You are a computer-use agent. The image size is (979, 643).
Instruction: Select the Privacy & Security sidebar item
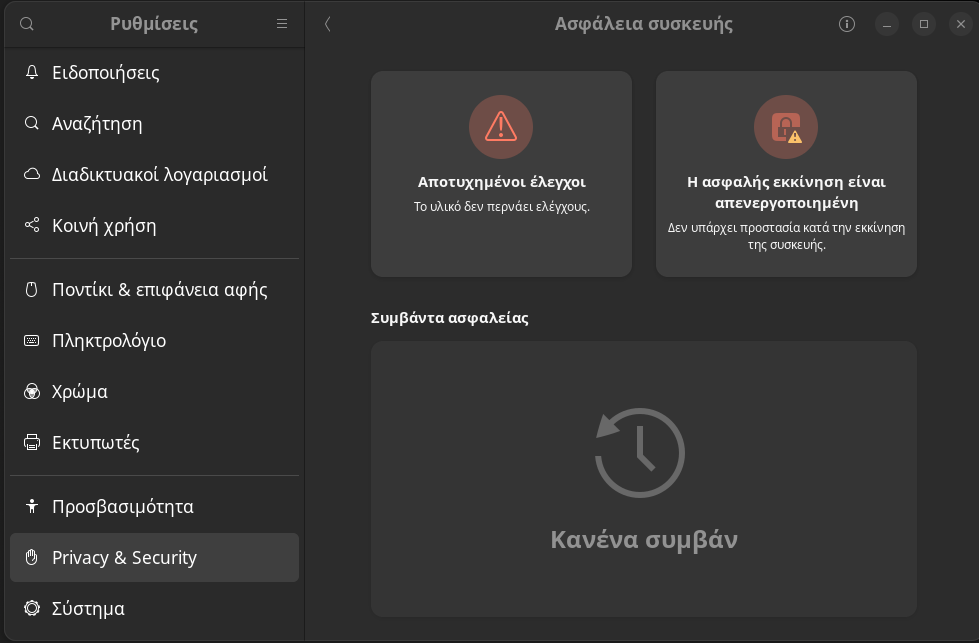coord(154,557)
